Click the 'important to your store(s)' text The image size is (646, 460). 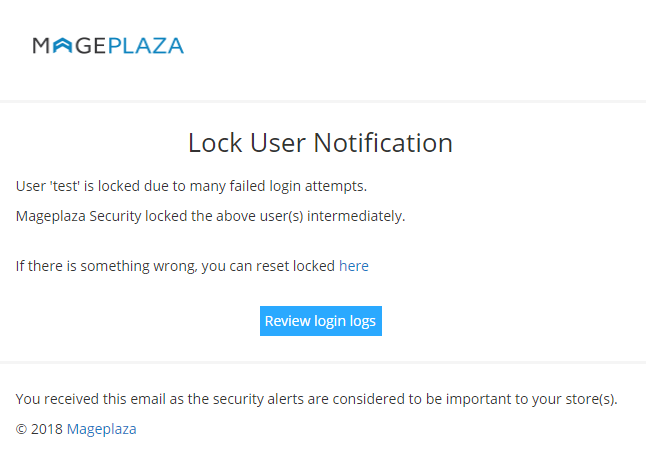click(x=530, y=399)
